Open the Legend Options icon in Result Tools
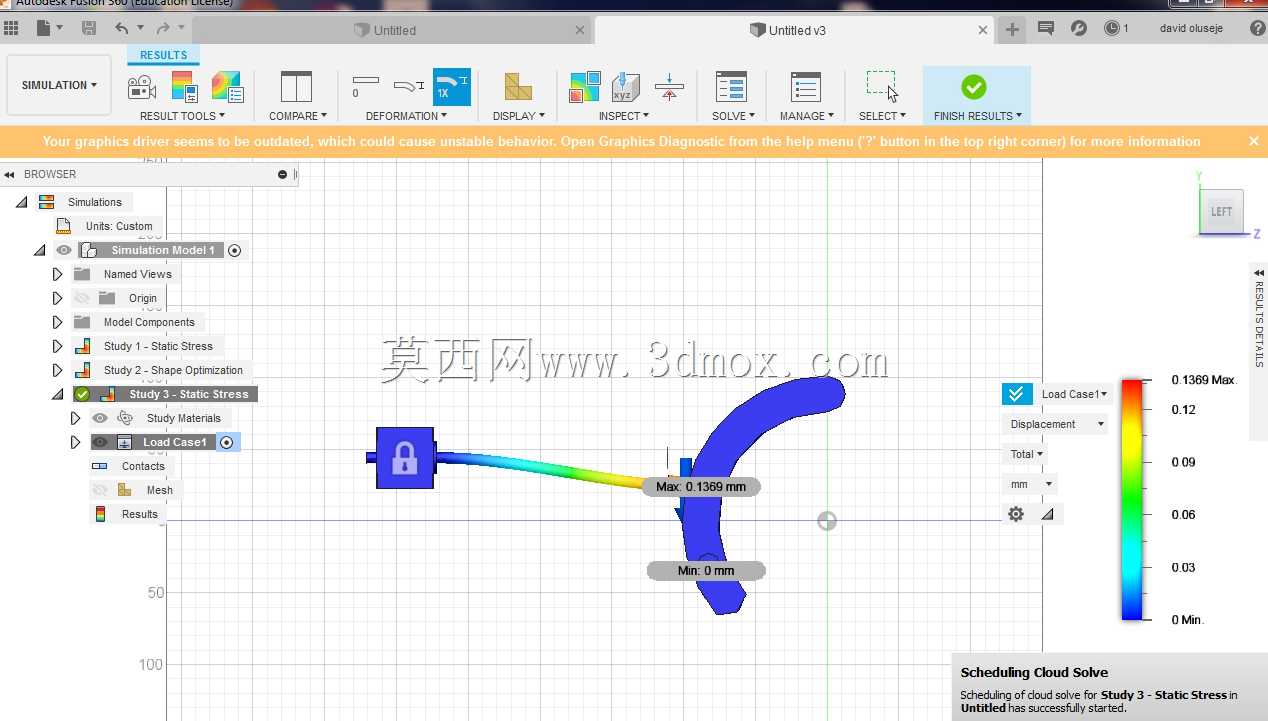The width and height of the screenshot is (1268, 721). click(184, 87)
